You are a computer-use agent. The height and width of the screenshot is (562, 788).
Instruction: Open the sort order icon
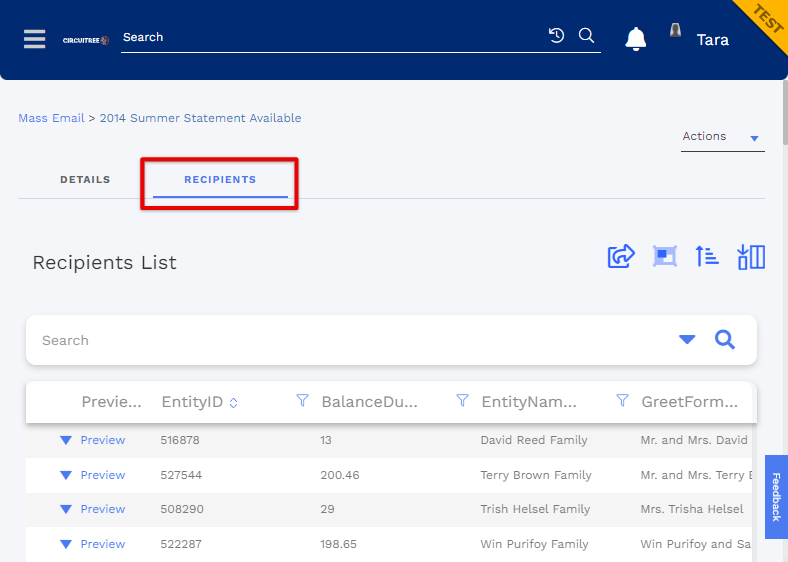click(x=707, y=256)
